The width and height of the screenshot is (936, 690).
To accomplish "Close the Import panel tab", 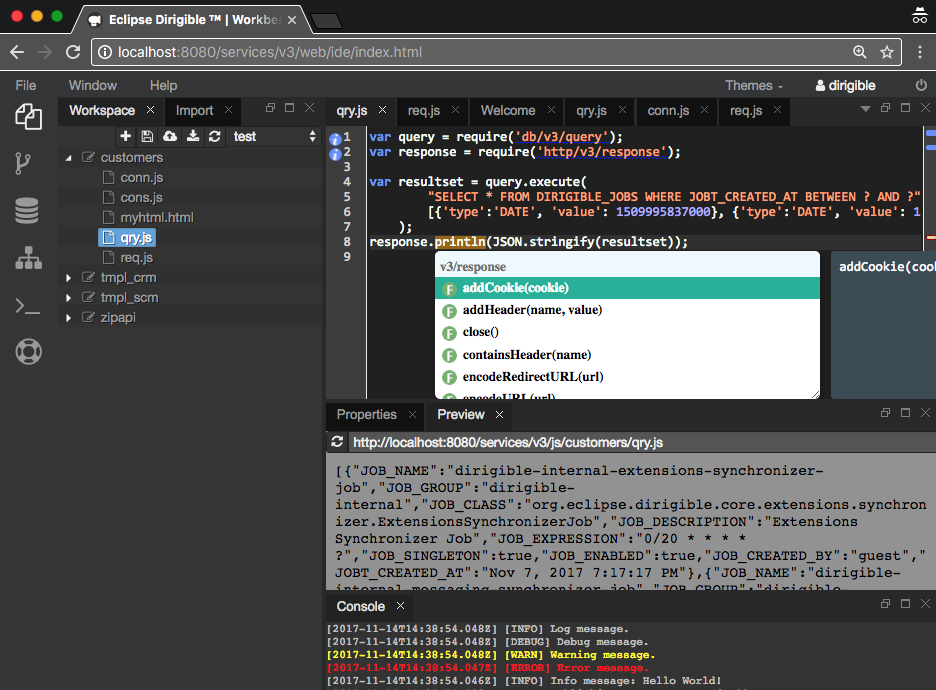I will coord(228,110).
